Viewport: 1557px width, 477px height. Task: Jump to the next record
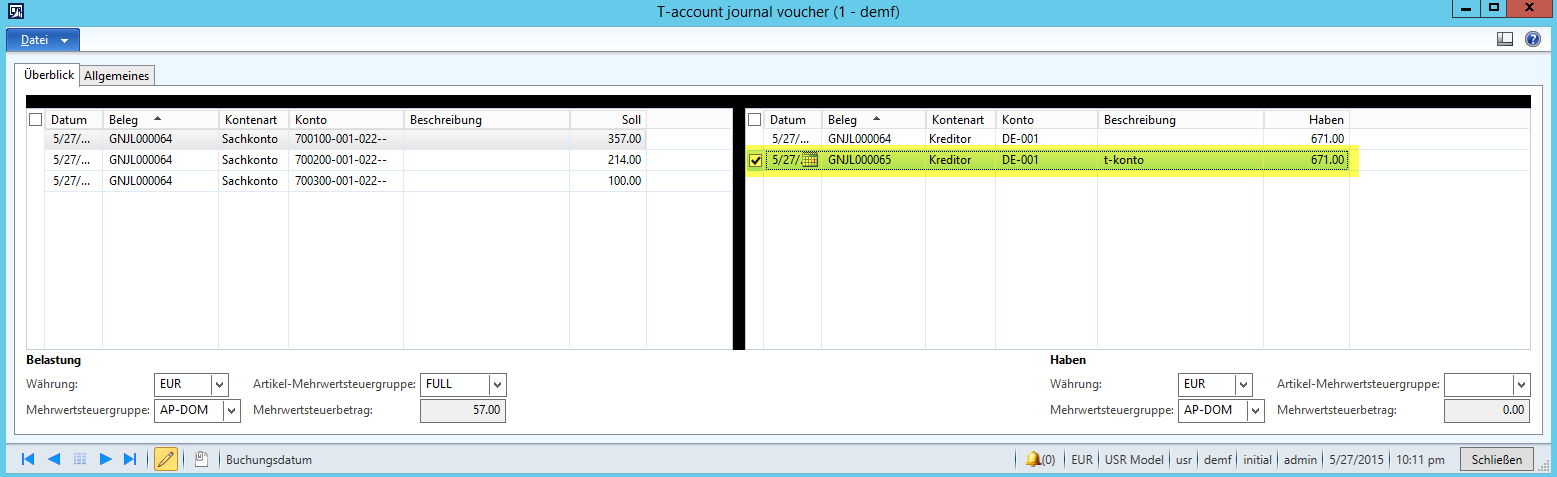[x=105, y=460]
